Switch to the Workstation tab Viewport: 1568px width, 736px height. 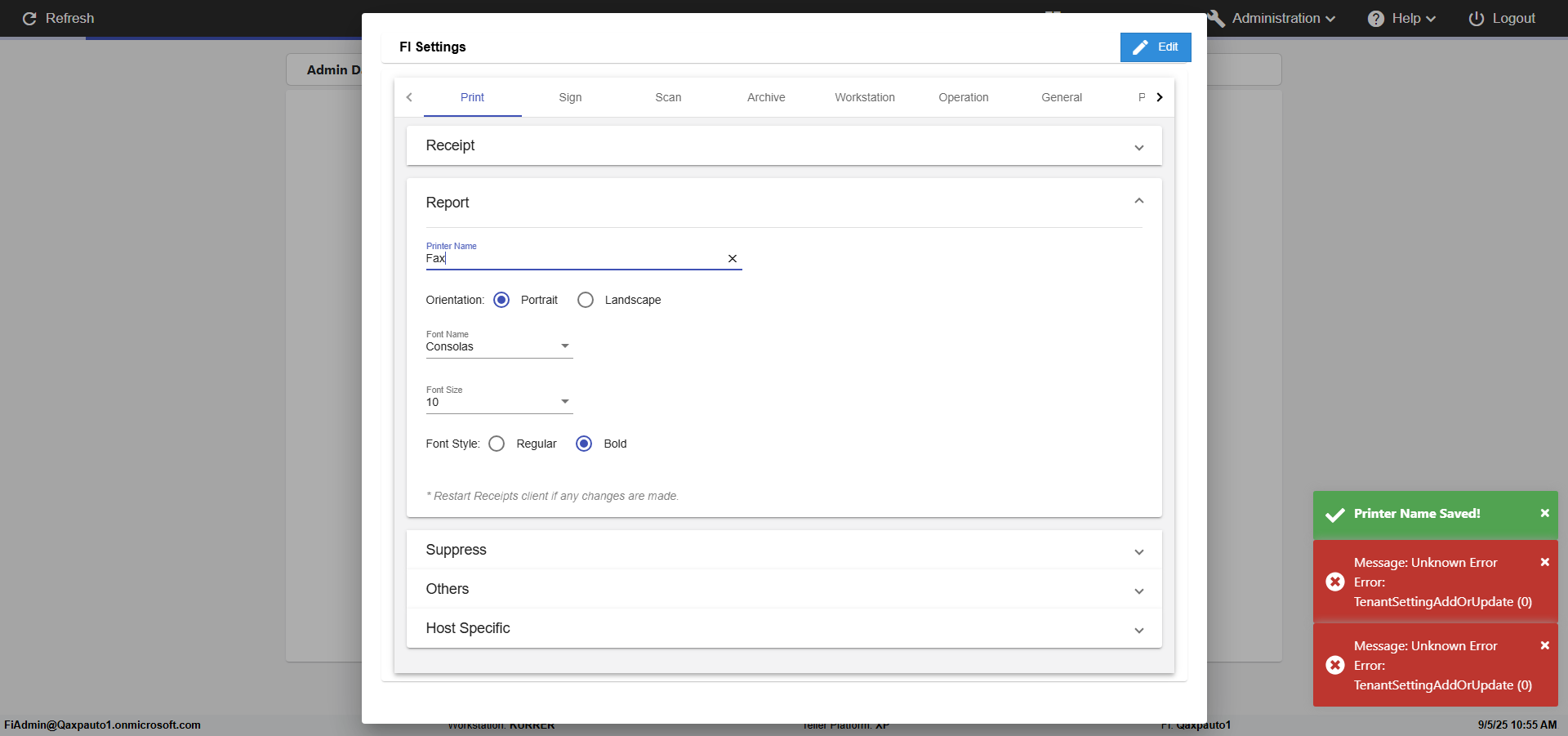coord(864,97)
